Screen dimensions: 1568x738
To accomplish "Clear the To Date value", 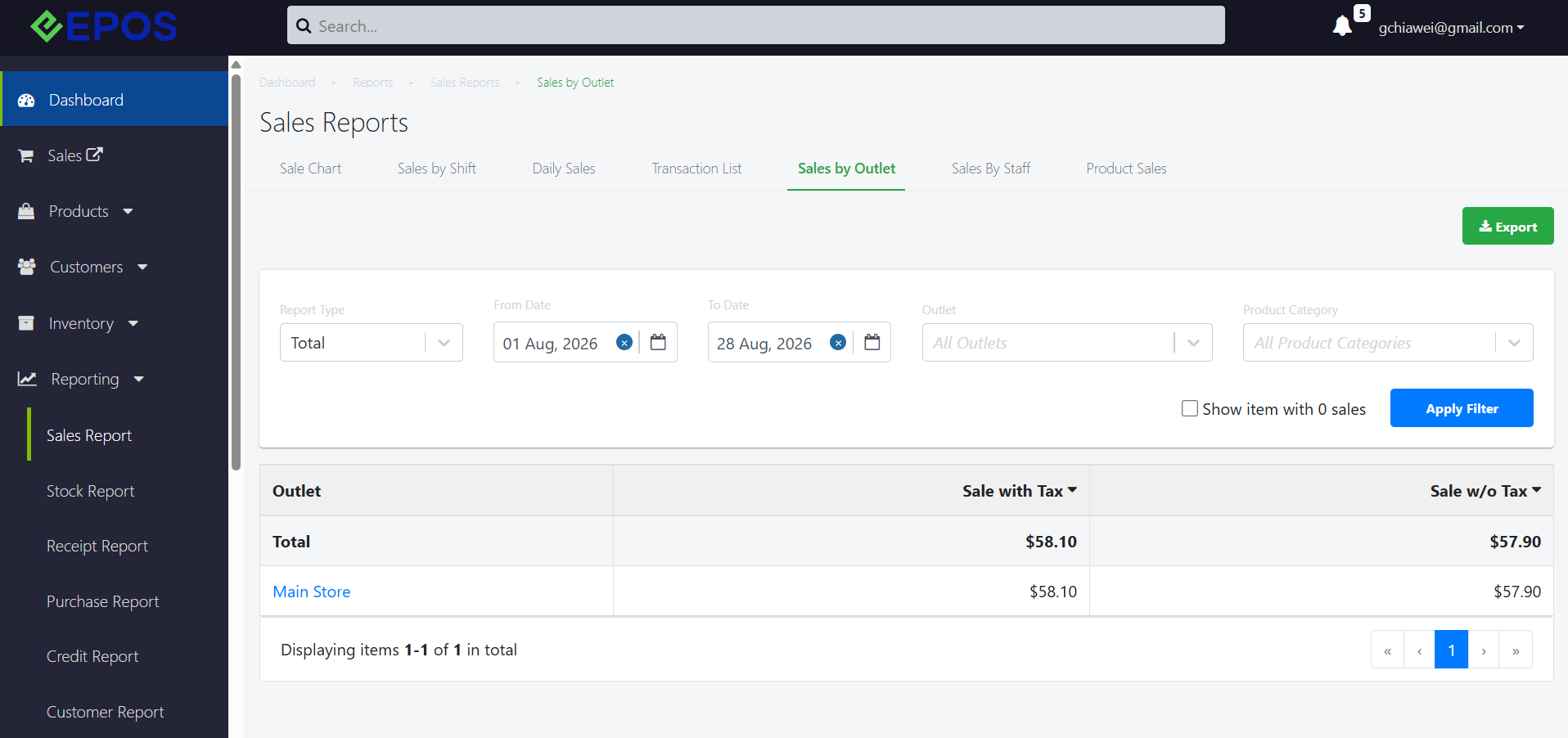I will 838,343.
